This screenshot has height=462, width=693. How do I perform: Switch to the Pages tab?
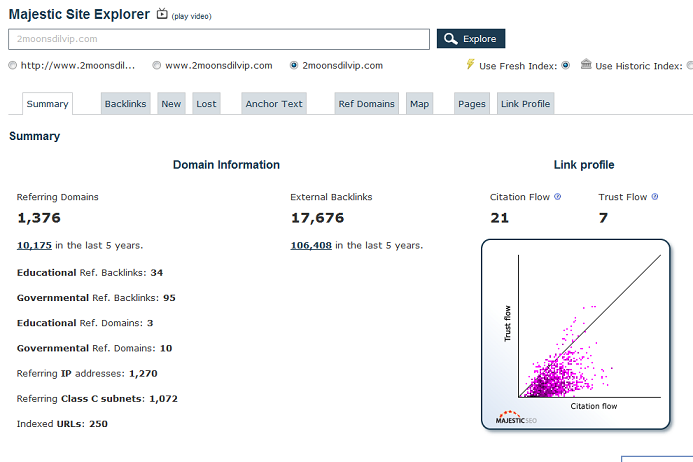click(x=472, y=104)
